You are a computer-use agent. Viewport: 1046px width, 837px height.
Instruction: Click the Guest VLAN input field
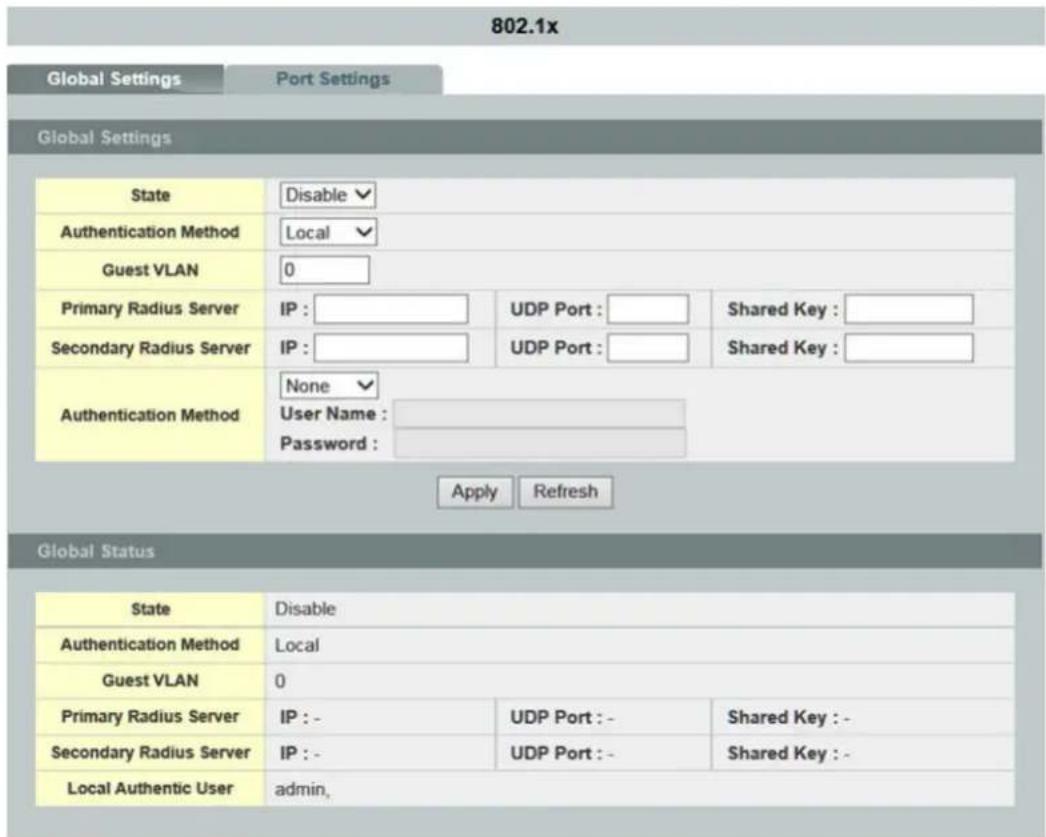click(324, 270)
